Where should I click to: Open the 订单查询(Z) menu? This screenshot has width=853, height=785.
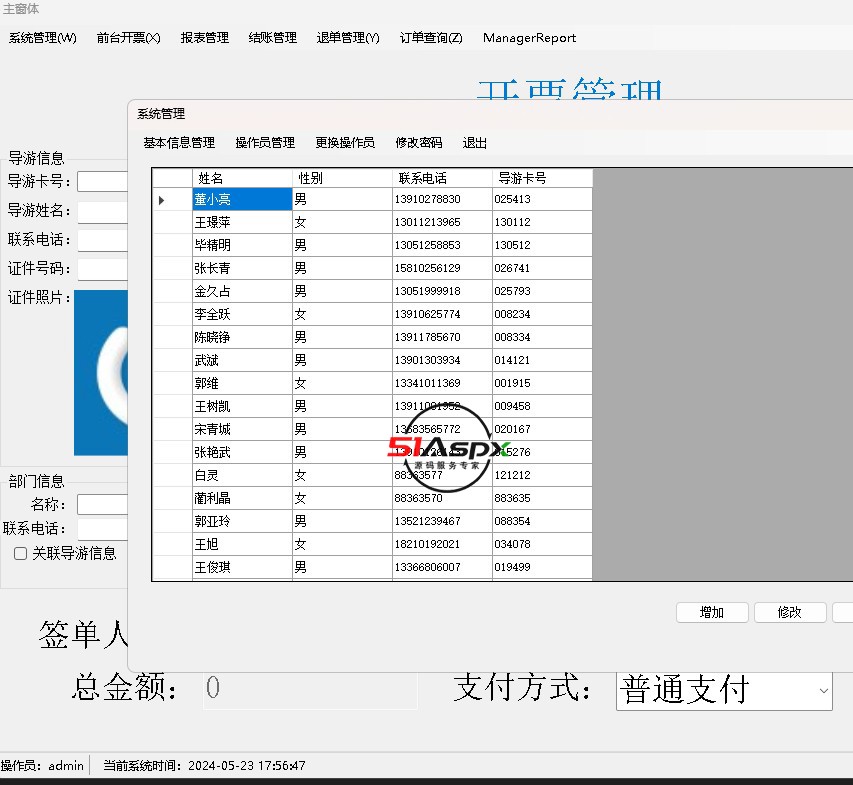pos(431,38)
